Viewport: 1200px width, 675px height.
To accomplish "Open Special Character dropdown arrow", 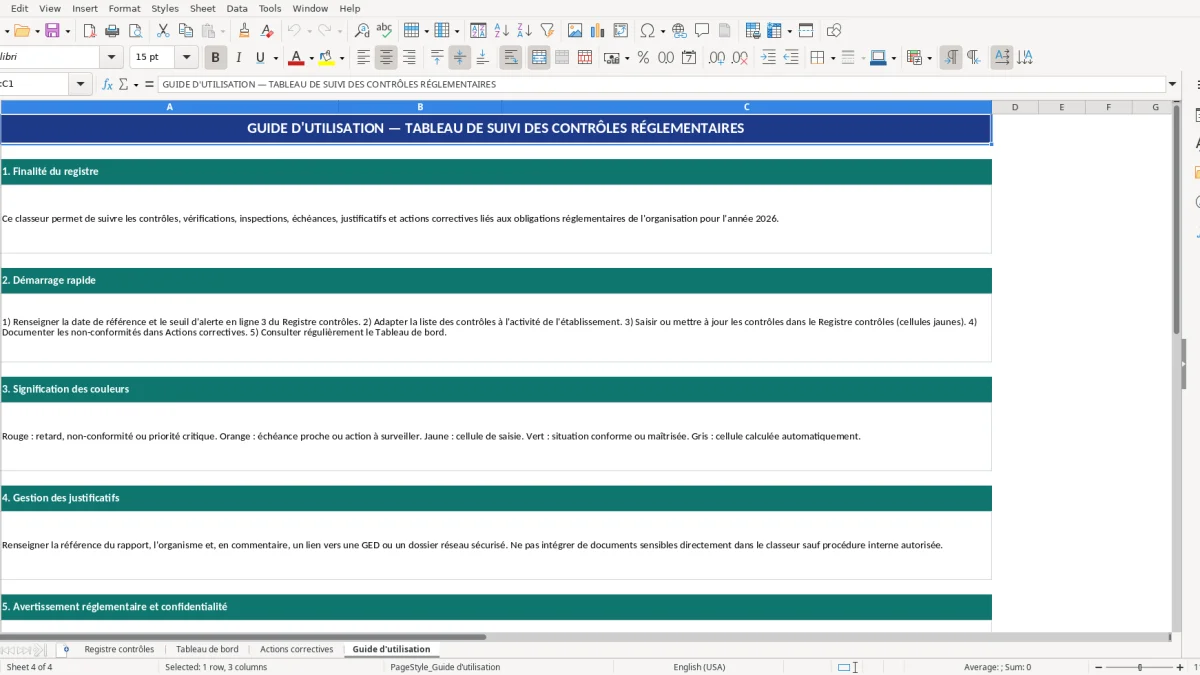I will (x=663, y=31).
